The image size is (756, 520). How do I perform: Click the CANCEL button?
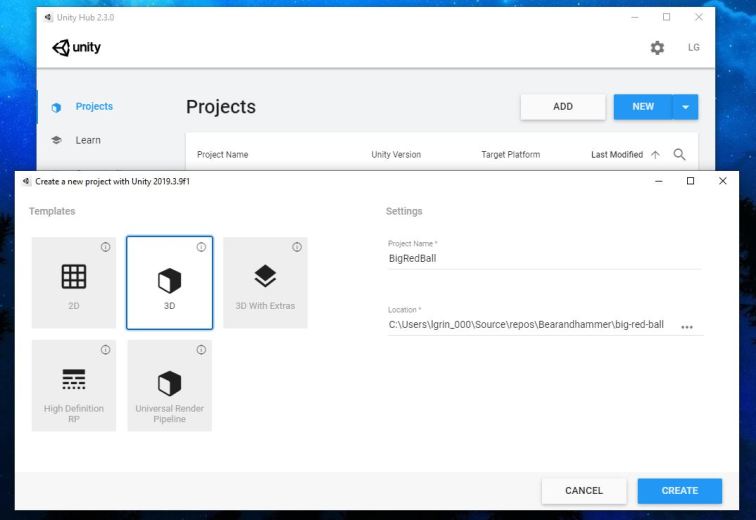(x=584, y=491)
